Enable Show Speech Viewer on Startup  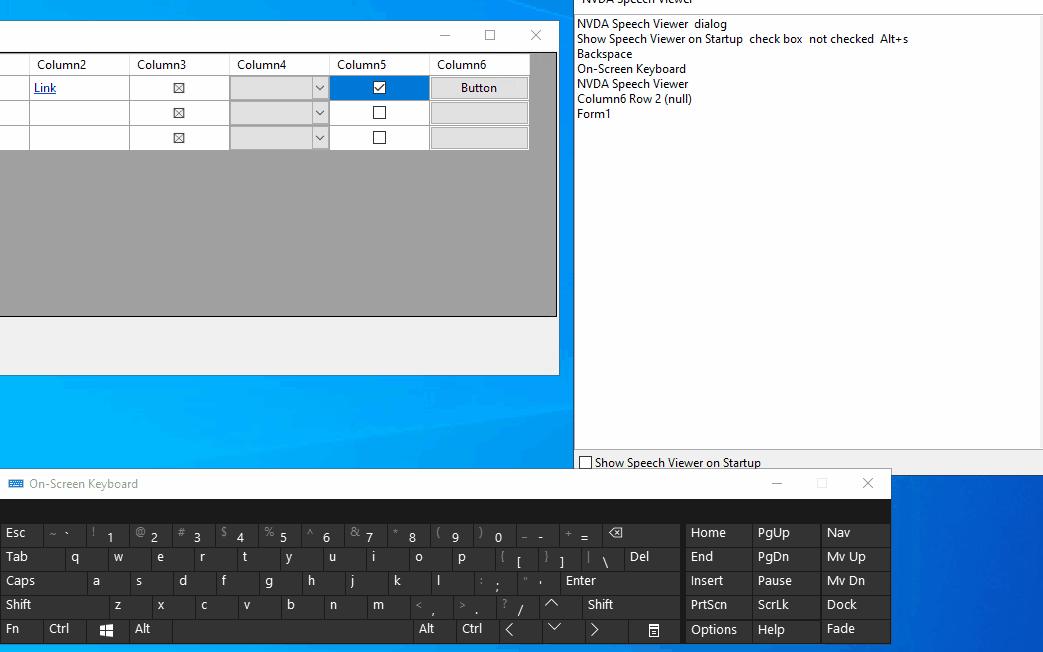(x=584, y=462)
